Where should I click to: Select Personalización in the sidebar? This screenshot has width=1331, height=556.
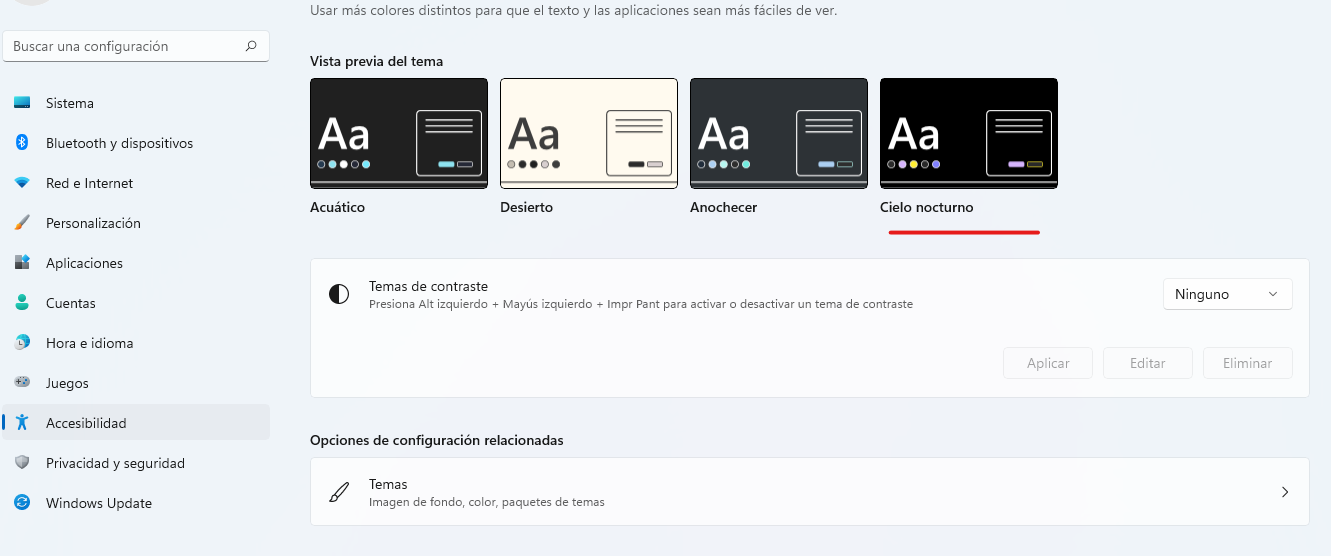pos(136,223)
